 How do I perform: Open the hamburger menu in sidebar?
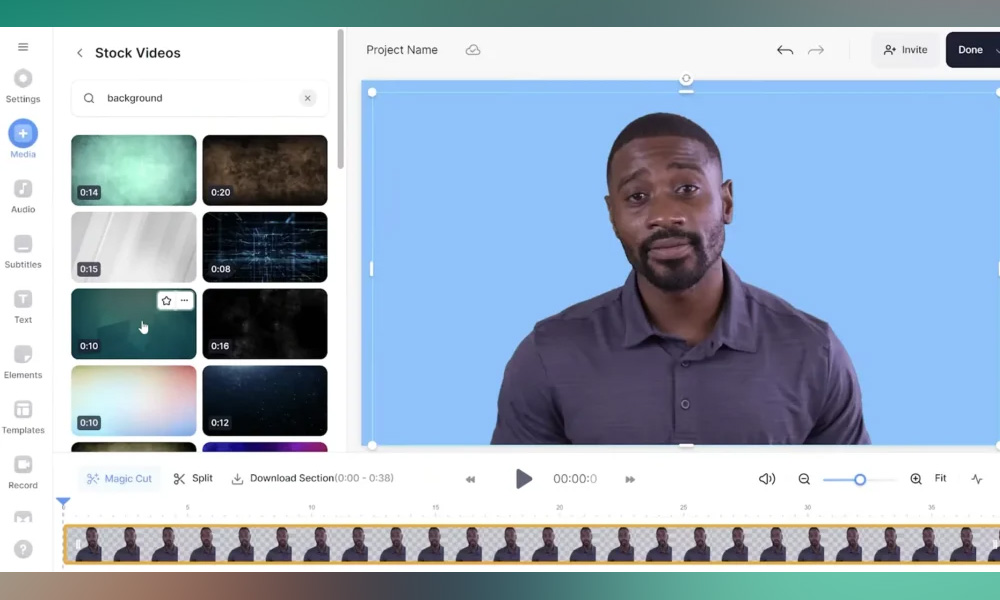[x=23, y=47]
